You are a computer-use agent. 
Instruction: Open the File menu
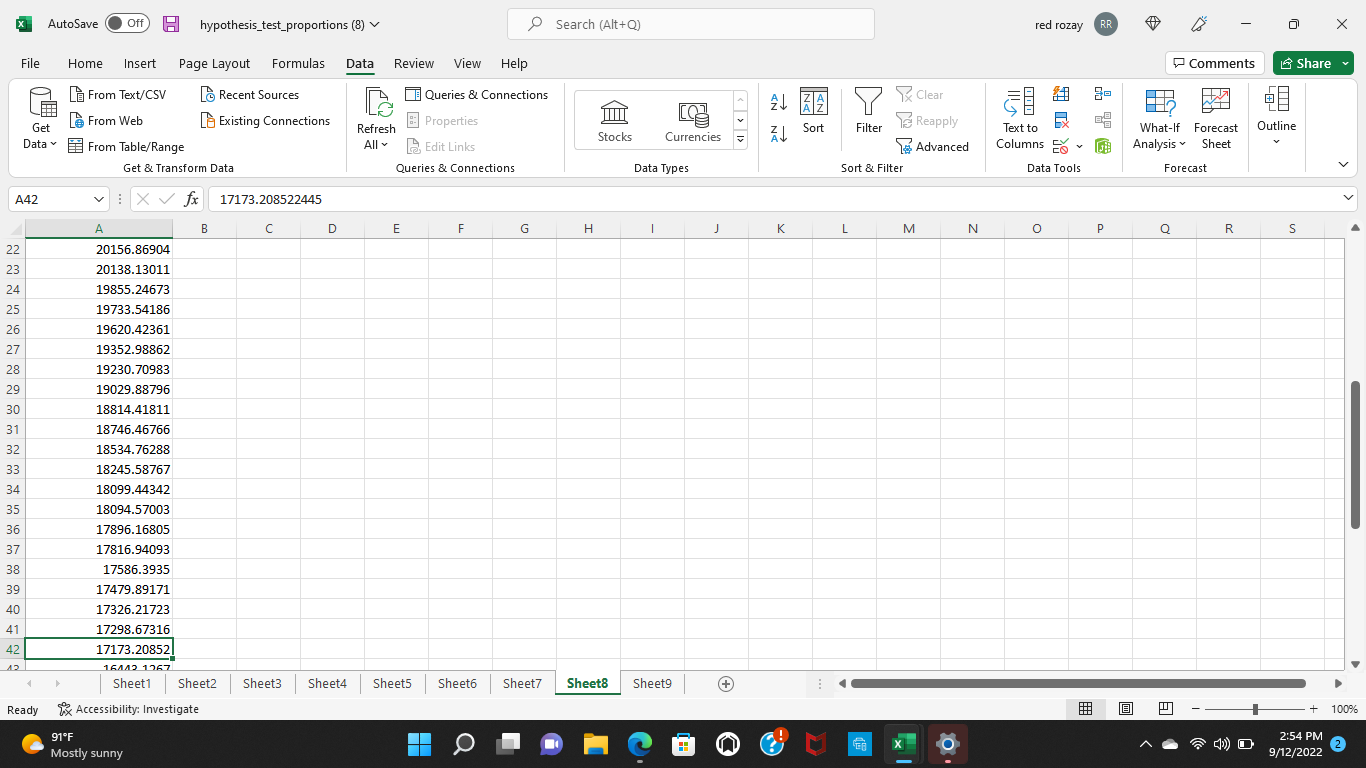pyautogui.click(x=30, y=63)
